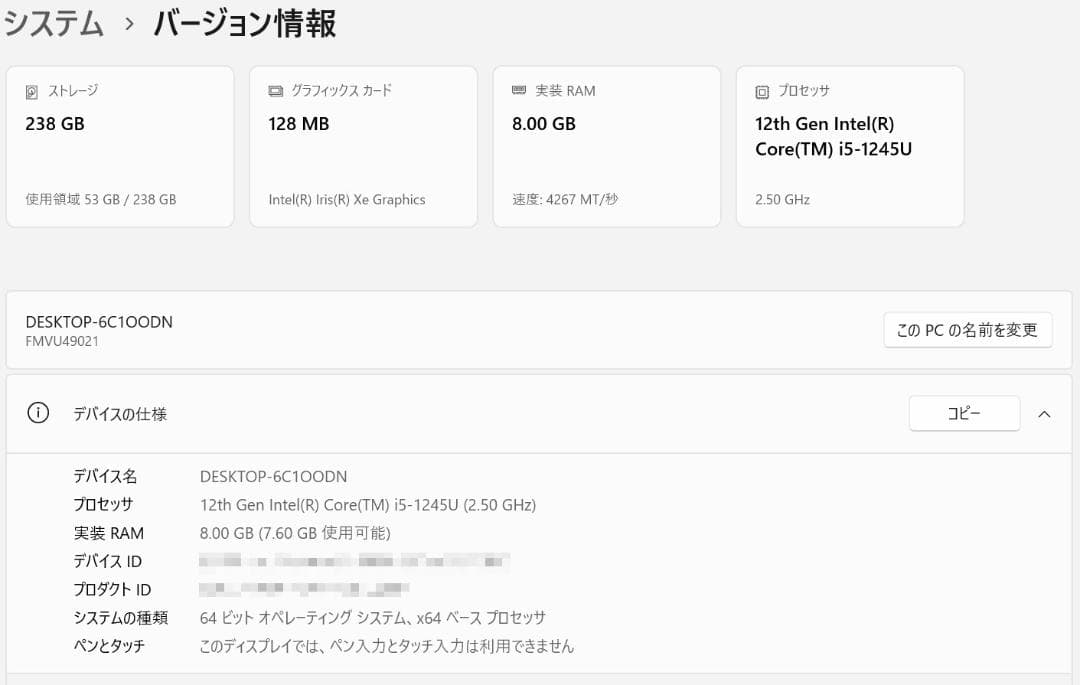
Task: Click the RAM icon above 8.00 GB
Action: pos(518,90)
